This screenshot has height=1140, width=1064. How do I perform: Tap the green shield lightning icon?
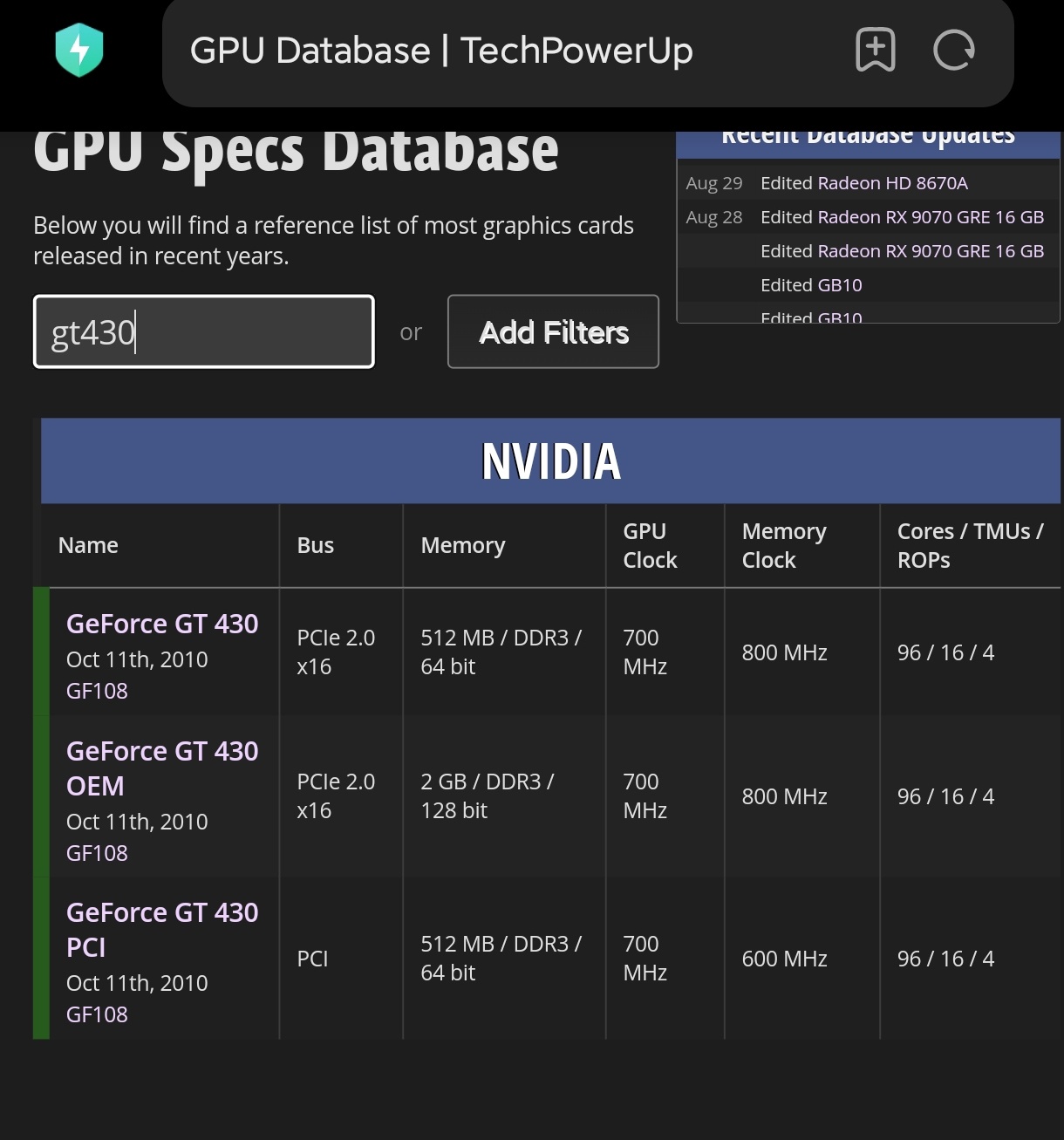click(79, 51)
